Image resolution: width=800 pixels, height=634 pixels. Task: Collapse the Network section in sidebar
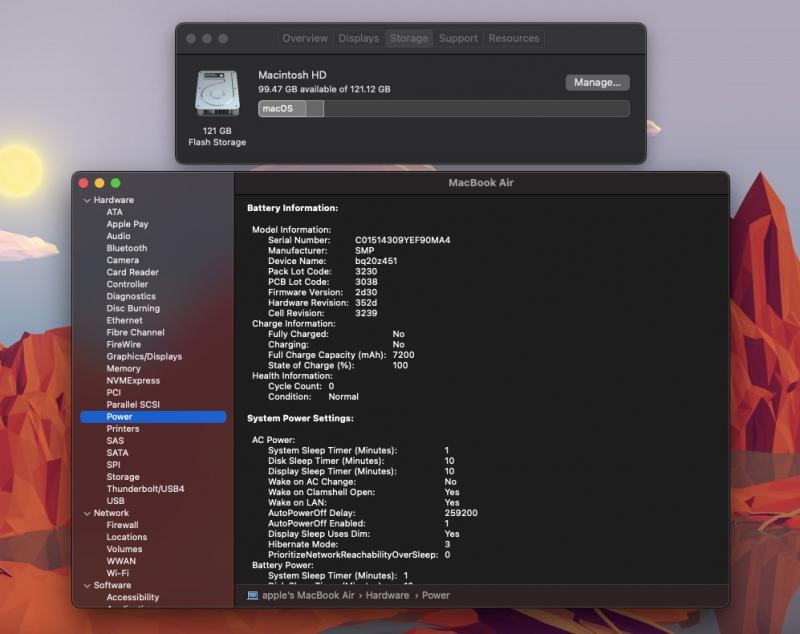click(87, 514)
